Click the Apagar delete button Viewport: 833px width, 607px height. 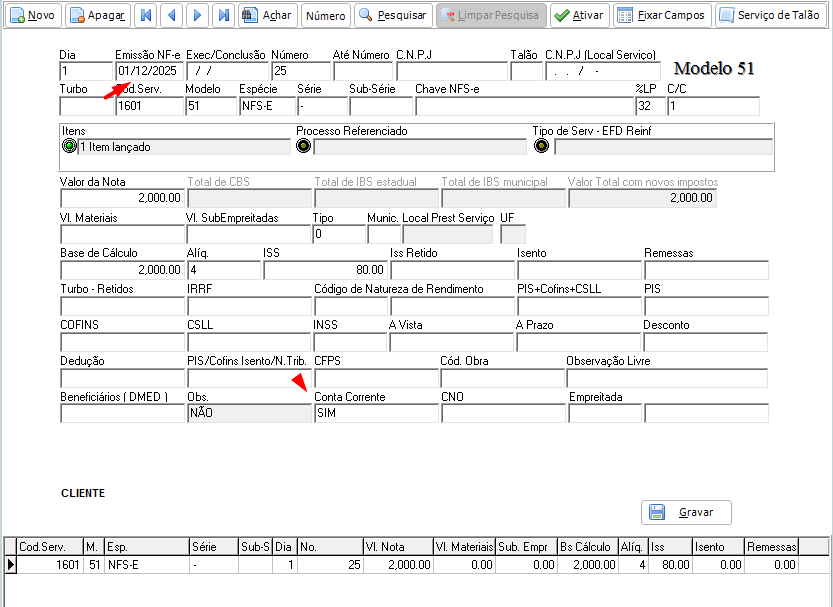98,15
